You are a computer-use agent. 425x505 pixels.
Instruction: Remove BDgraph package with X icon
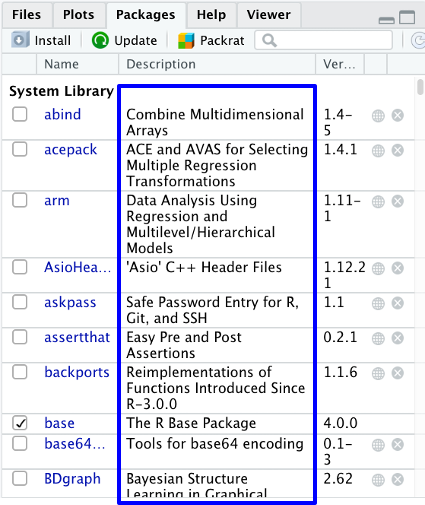(x=398, y=480)
